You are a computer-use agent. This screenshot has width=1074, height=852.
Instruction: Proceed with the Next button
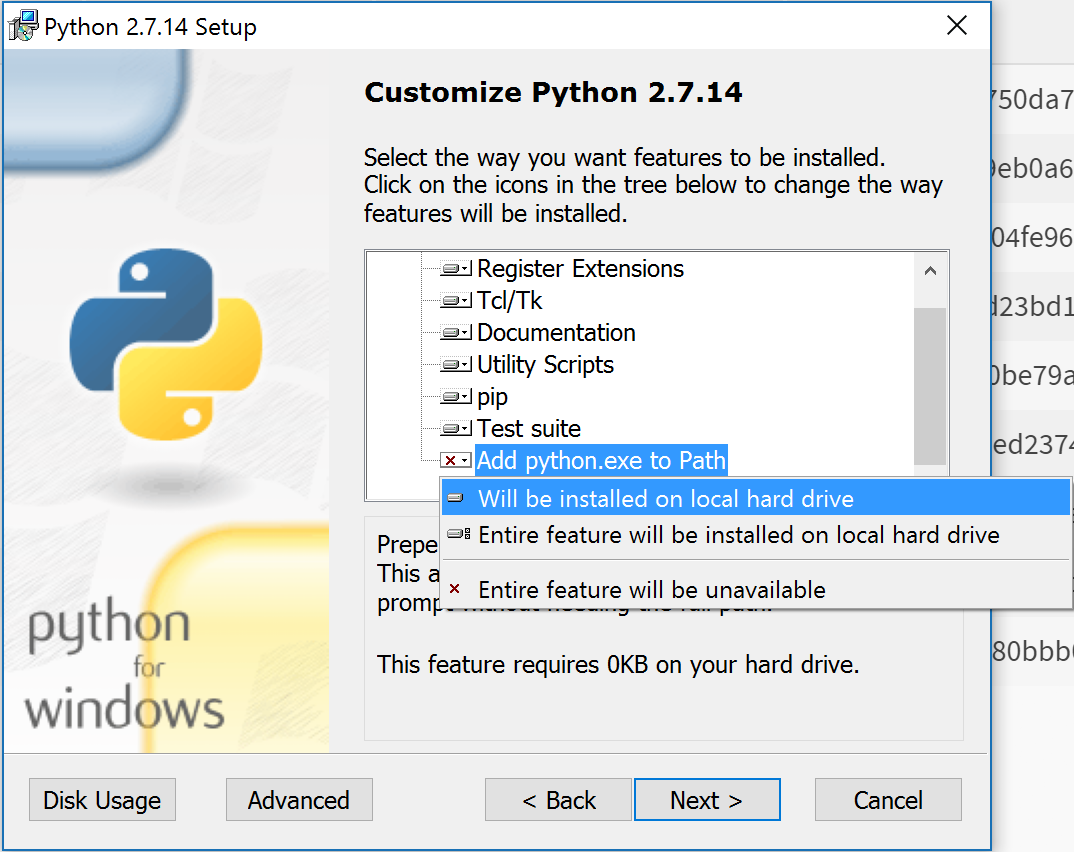tap(707, 800)
